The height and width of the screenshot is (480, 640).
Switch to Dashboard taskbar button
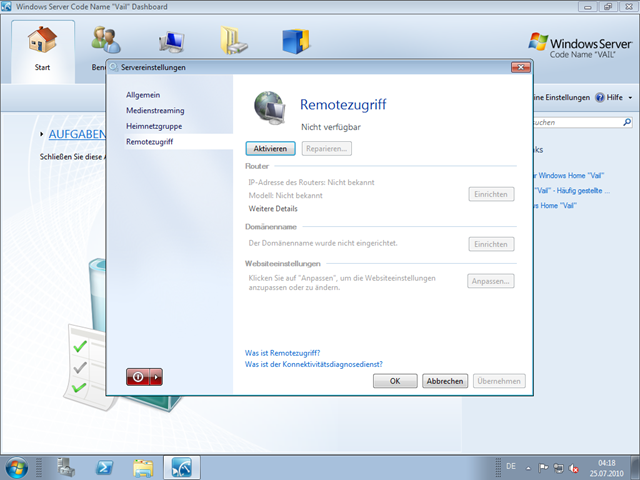(x=182, y=467)
